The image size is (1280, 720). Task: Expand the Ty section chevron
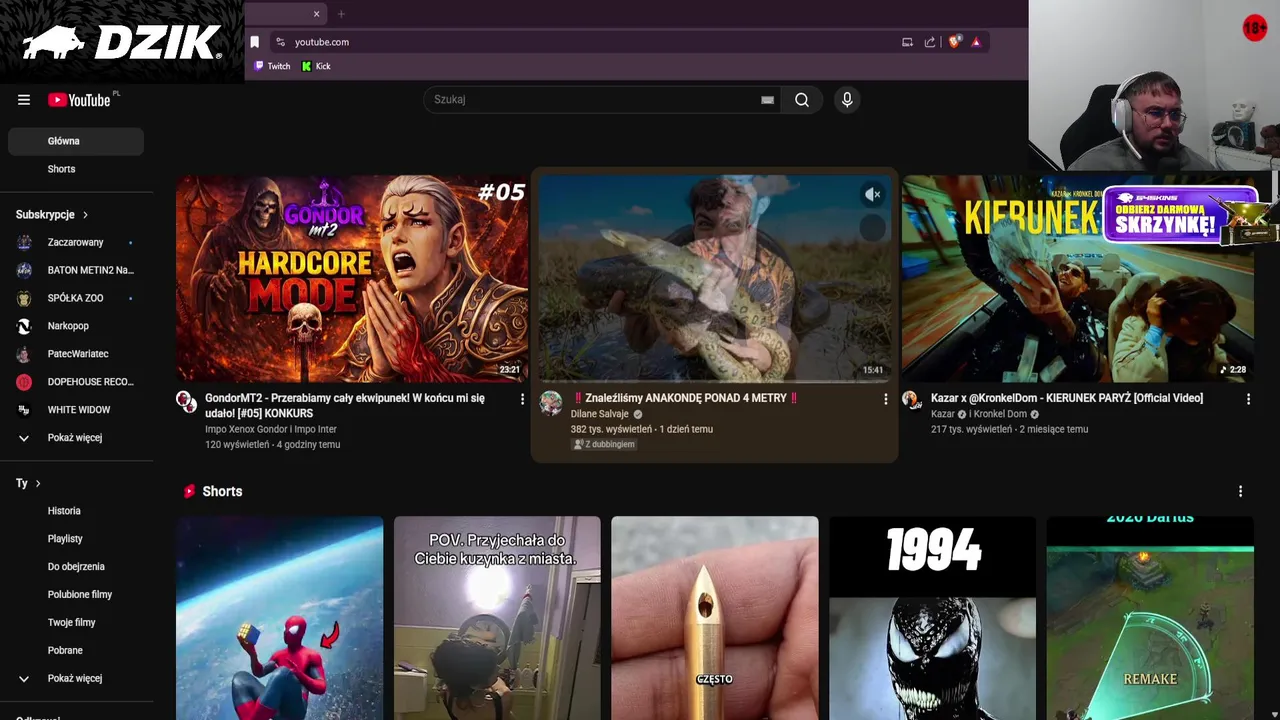pyautogui.click(x=38, y=483)
